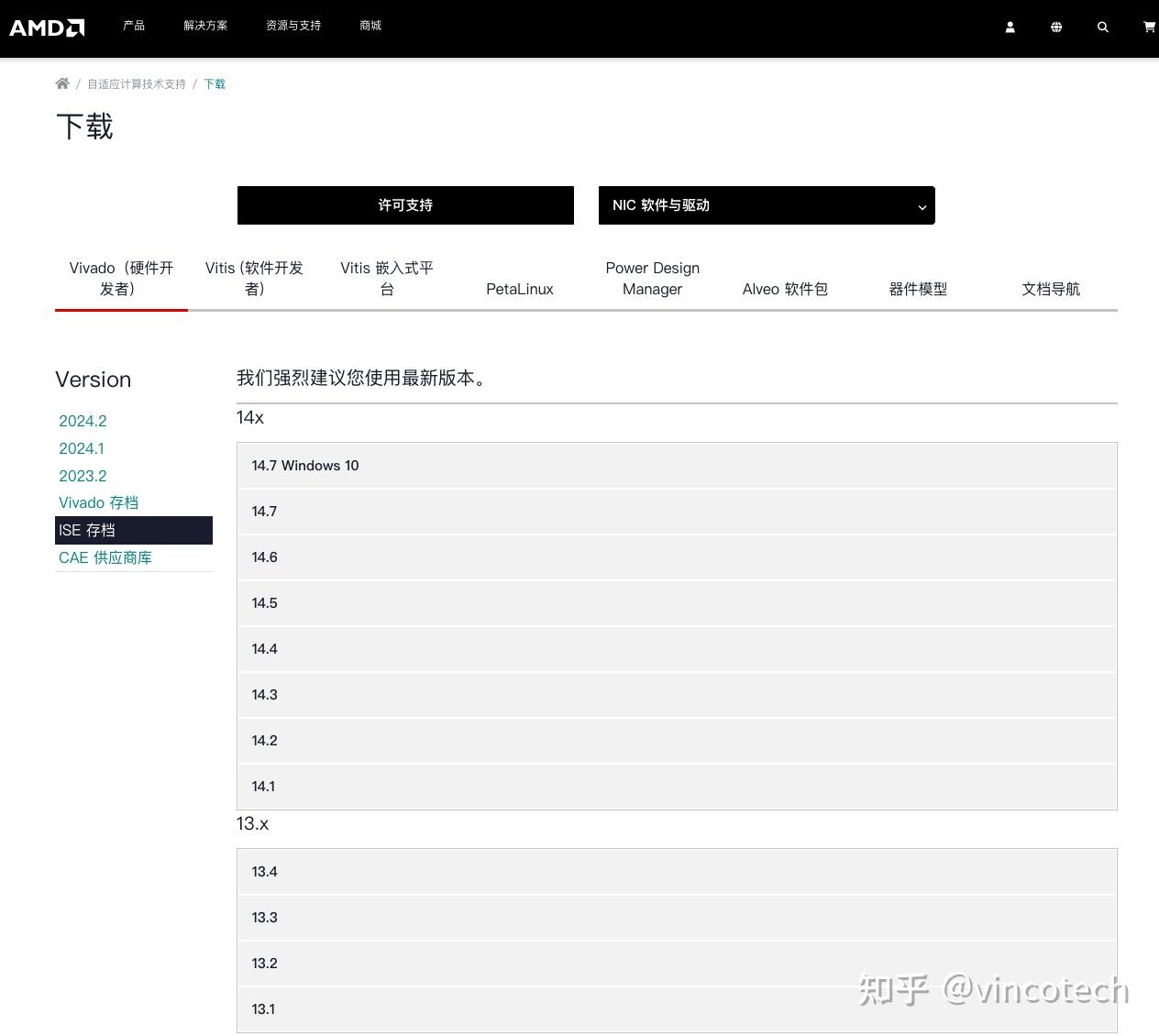This screenshot has width=1159, height=1036.
Task: Click the AMD logo
Action: 47,28
